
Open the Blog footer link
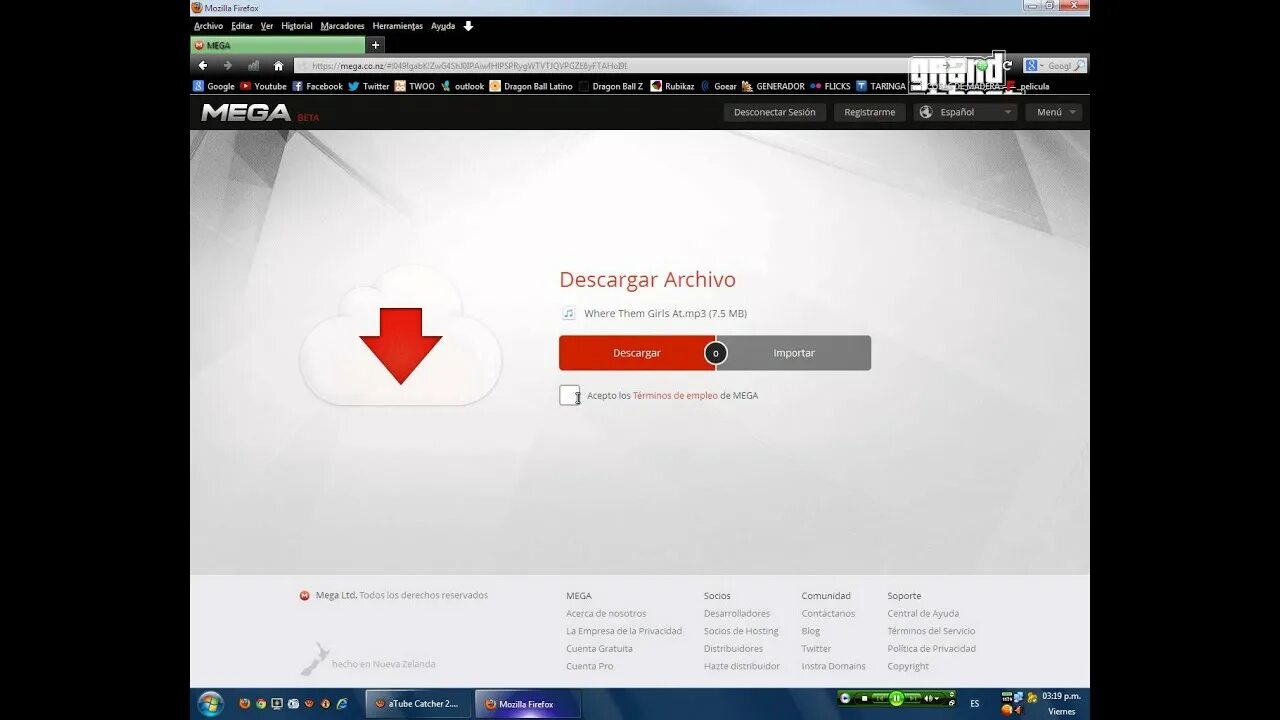pos(811,631)
